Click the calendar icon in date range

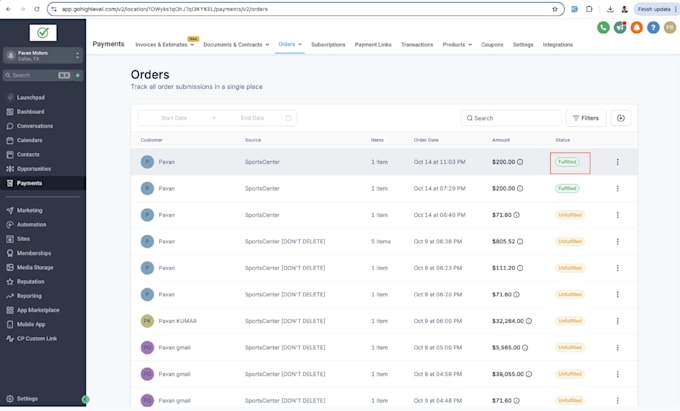point(288,118)
